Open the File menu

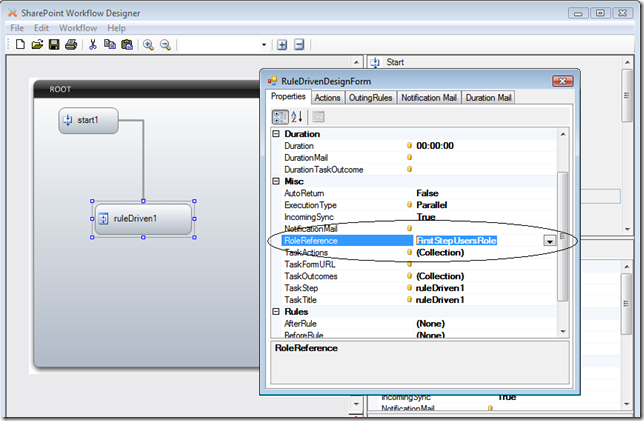pyautogui.click(x=17, y=28)
